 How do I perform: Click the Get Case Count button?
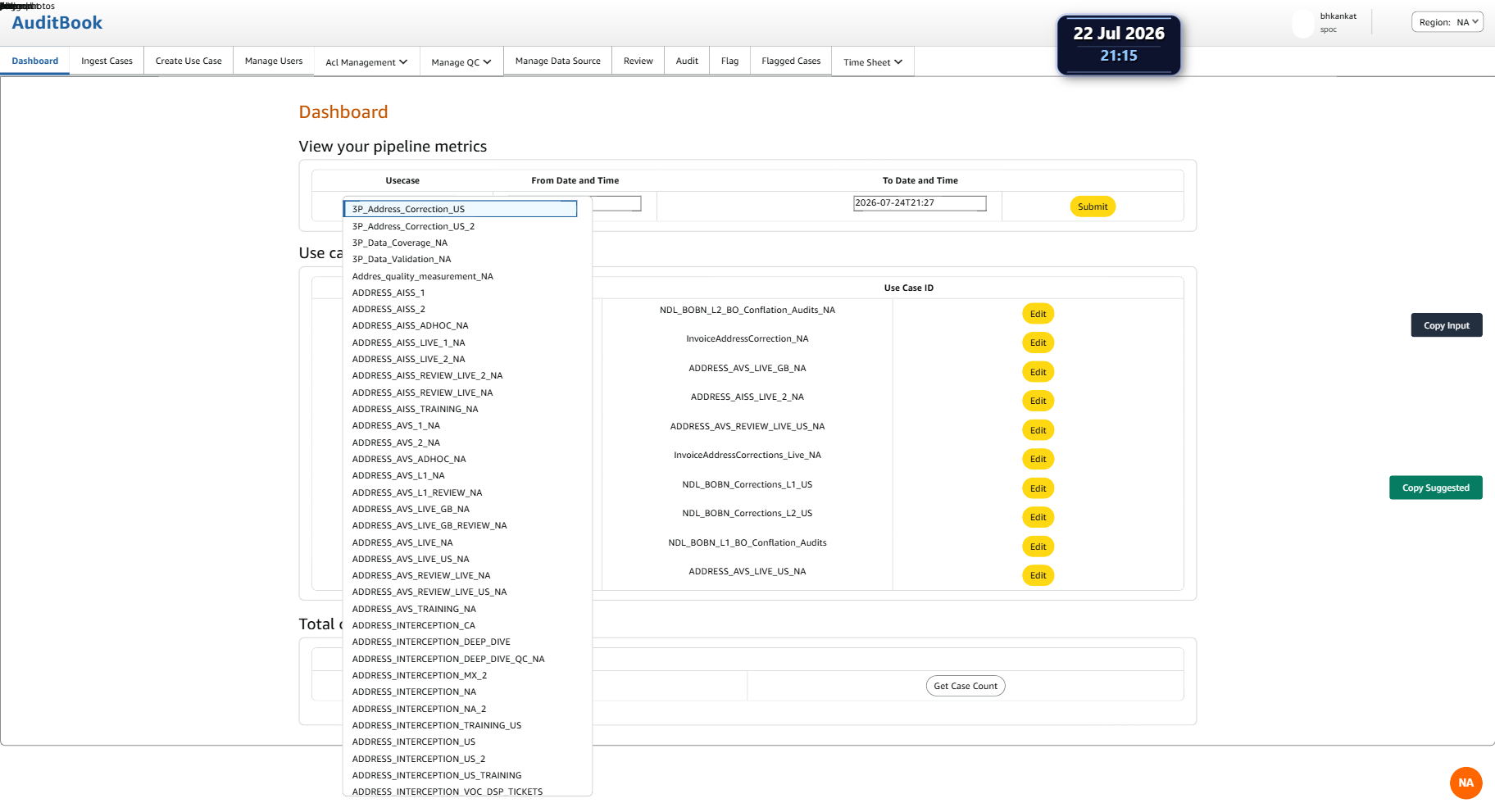(966, 686)
